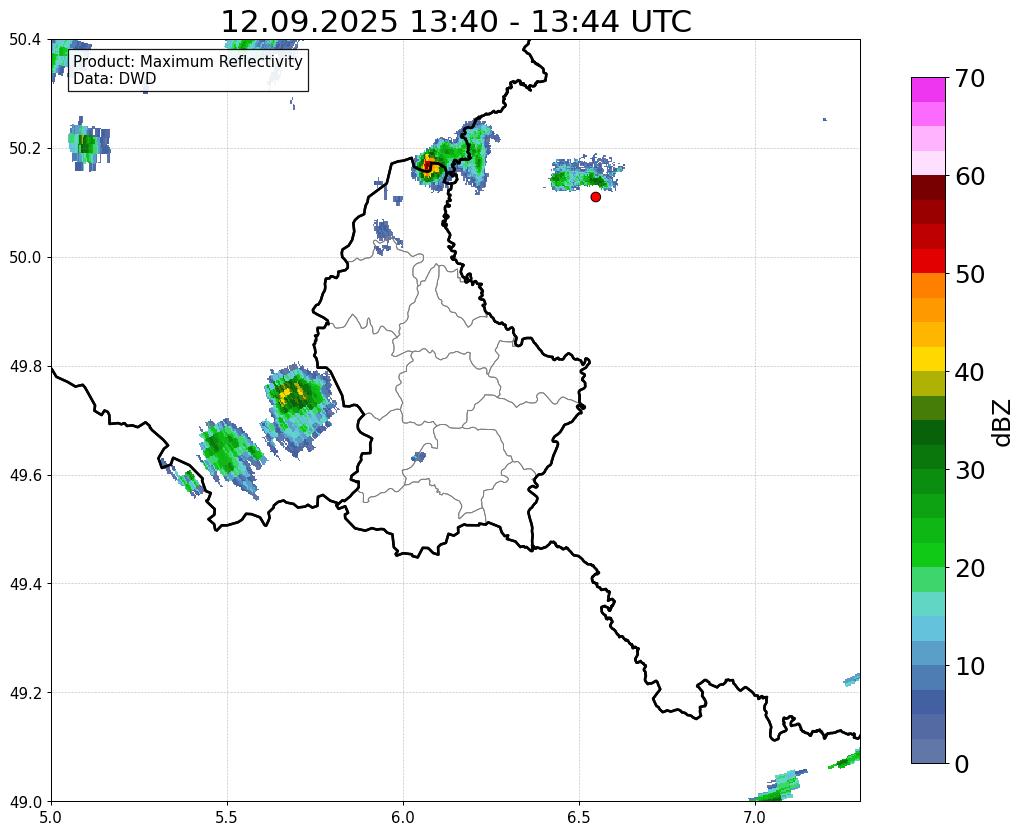Click the latitude tick label 50.0
Viewport: 1023px width, 834px height.
pyautogui.click(x=25, y=258)
